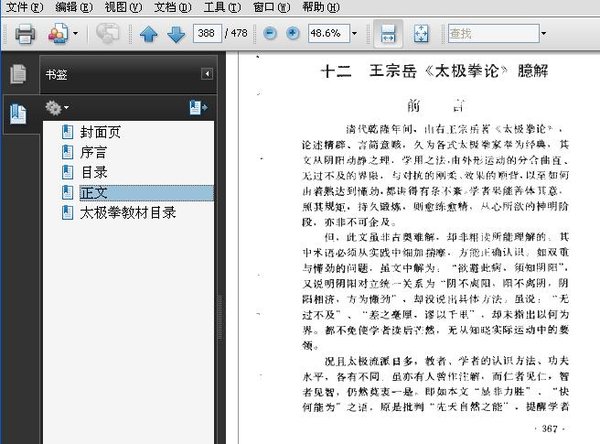Toggle the fit width scrolling mode icon
The width and height of the screenshot is (600, 444).
point(388,34)
